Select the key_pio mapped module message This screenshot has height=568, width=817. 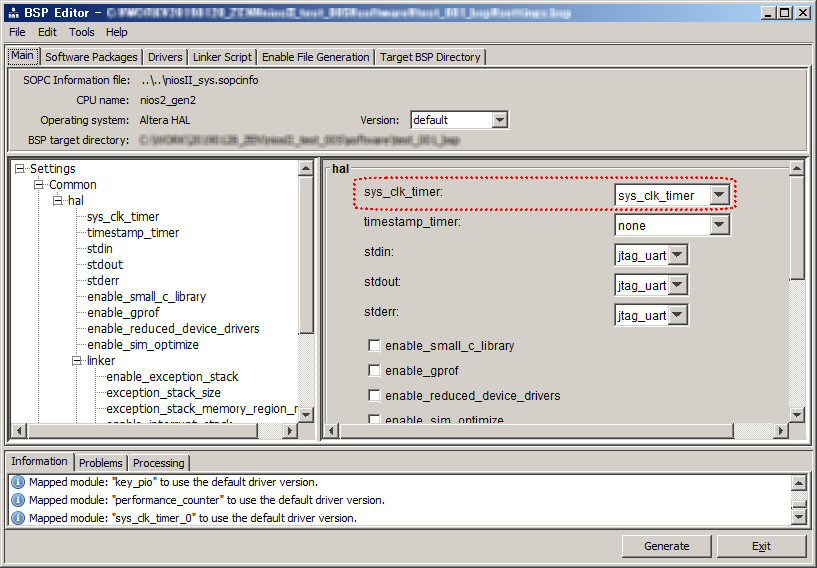click(x=174, y=482)
